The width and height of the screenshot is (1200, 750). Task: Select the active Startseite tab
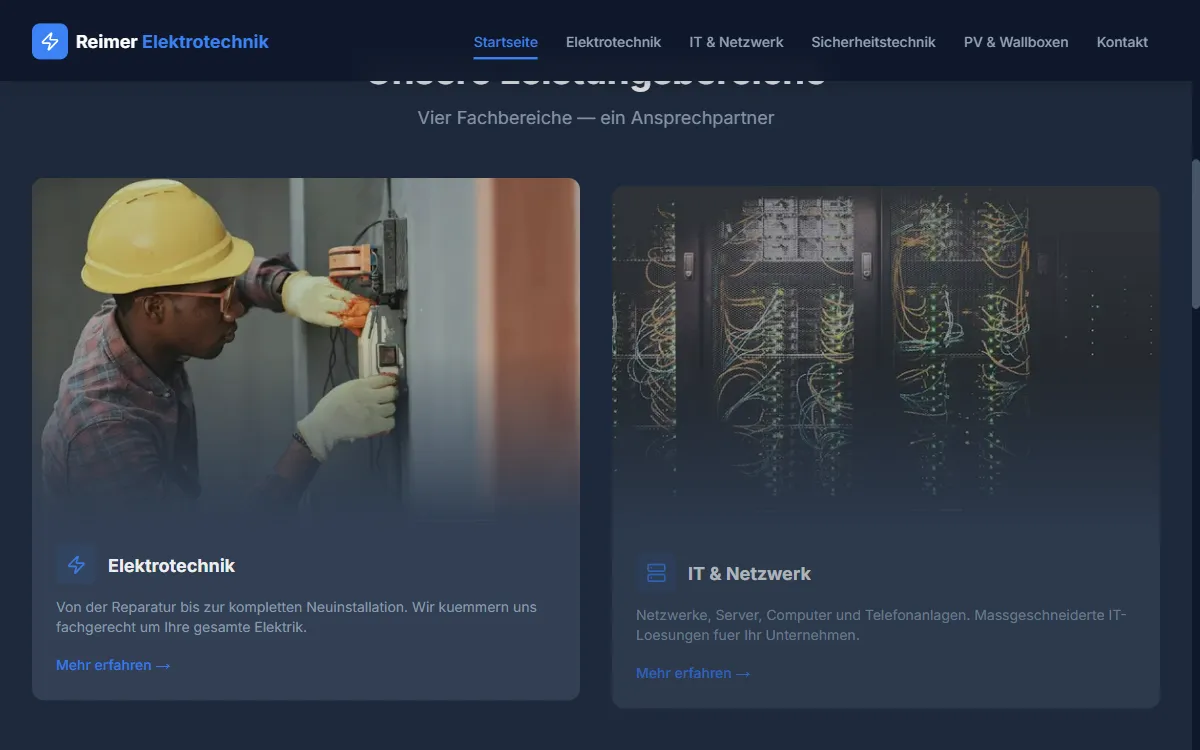pos(505,42)
